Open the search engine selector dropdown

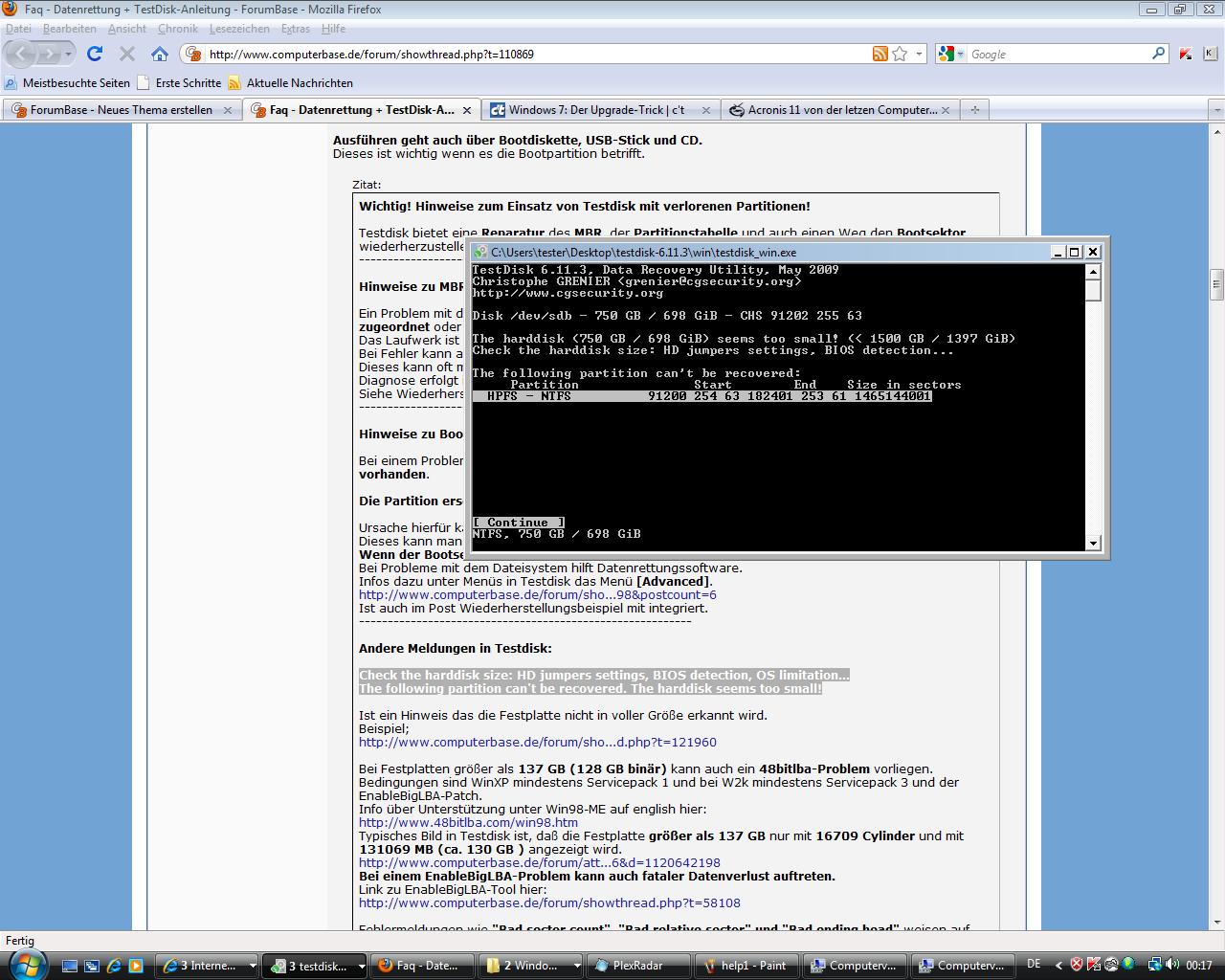(x=960, y=54)
